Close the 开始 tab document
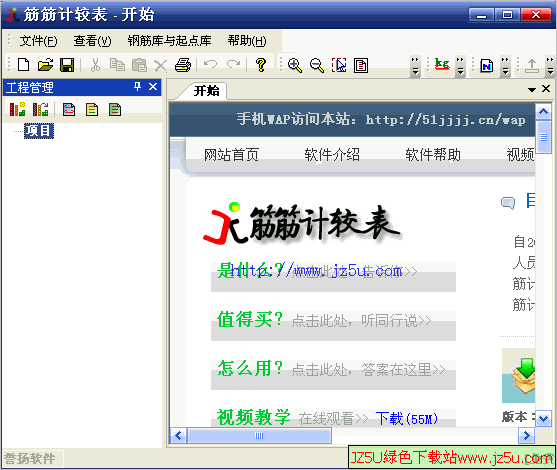 (x=546, y=88)
